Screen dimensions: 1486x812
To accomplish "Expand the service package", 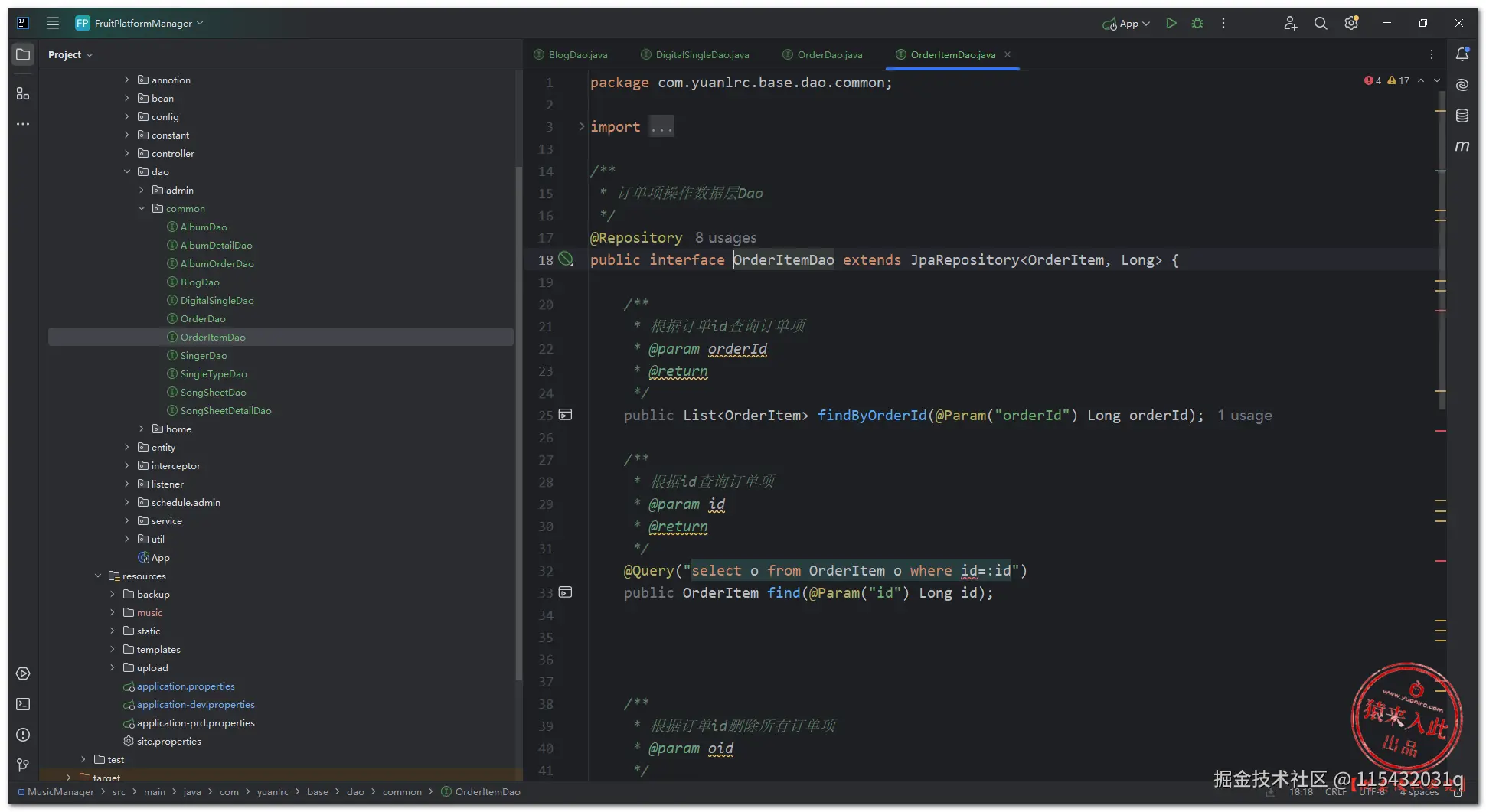I will click(127, 520).
